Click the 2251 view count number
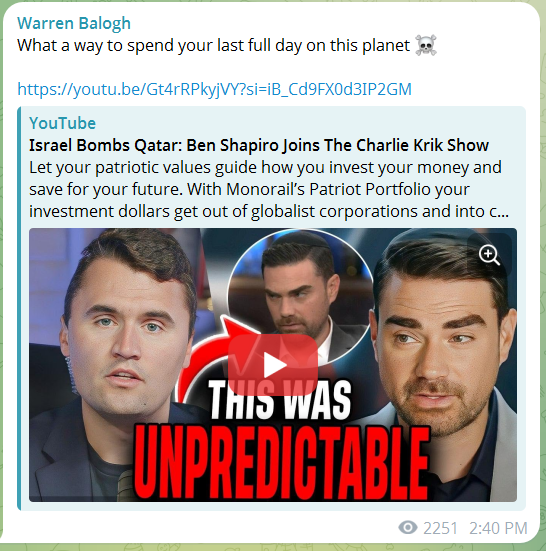The width and height of the screenshot is (546, 551). [440, 528]
